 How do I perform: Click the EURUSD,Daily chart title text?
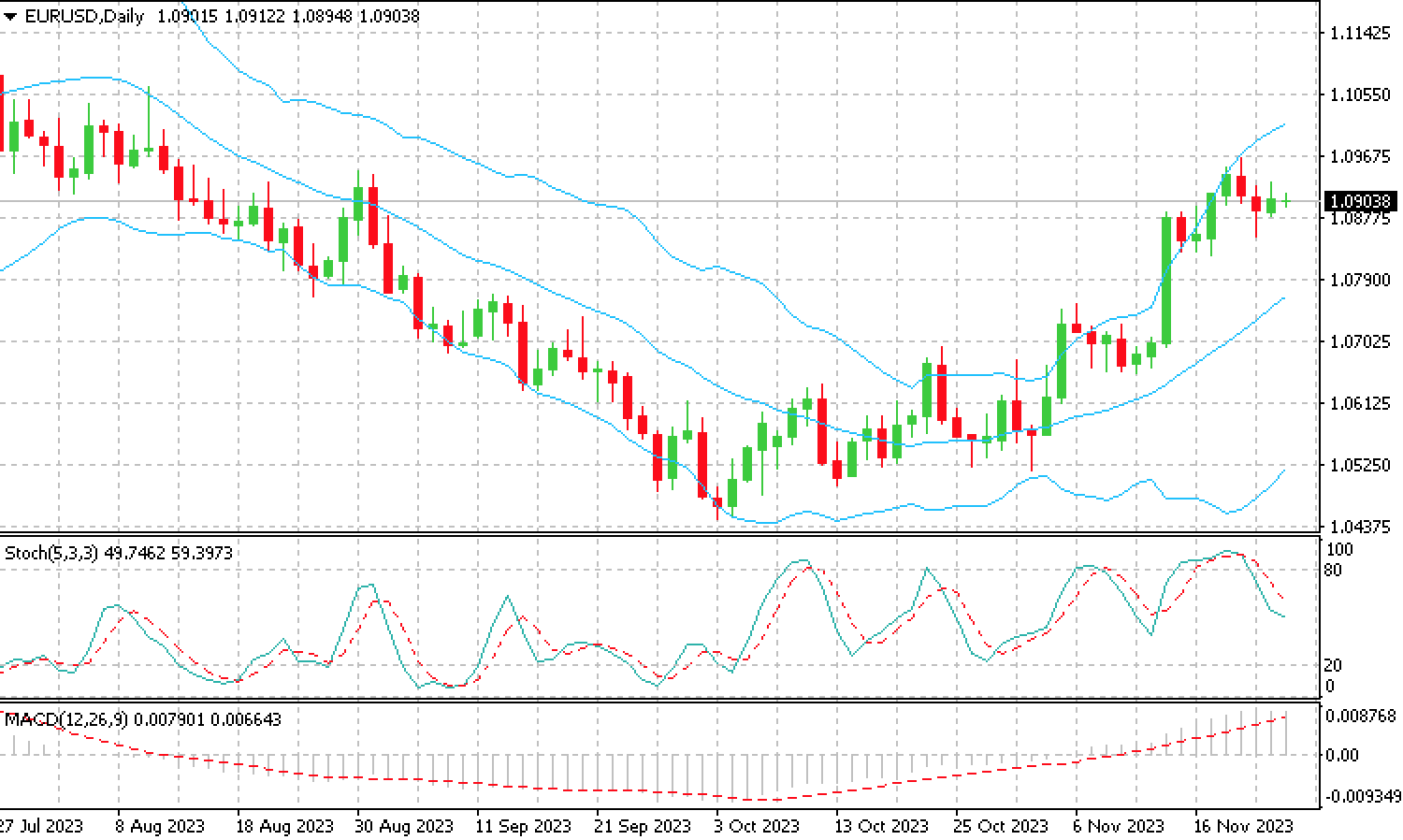[84, 17]
